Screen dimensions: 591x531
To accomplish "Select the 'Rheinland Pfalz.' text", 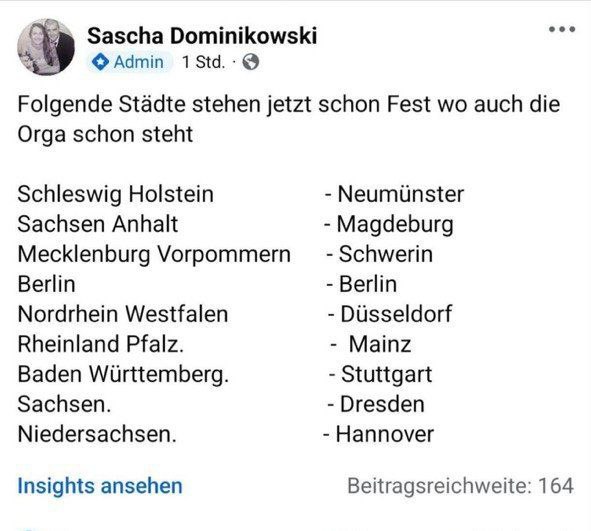I will pyautogui.click(x=101, y=344).
